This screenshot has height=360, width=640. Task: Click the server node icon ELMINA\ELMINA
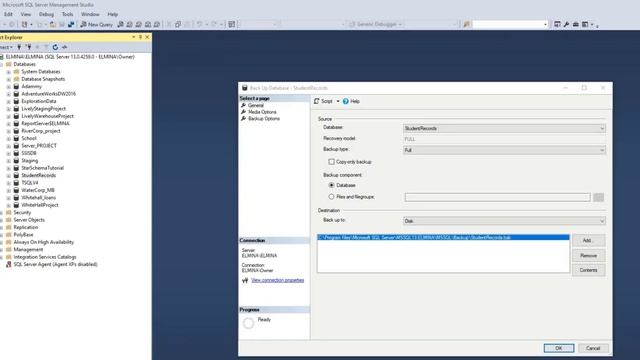point(2,57)
